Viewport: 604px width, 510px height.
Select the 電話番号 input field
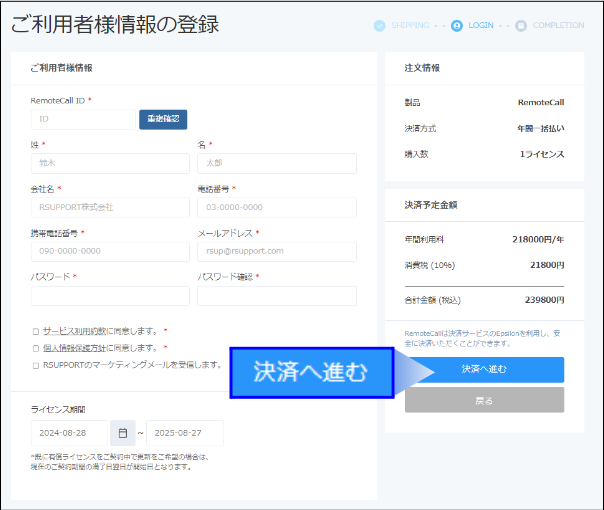(276, 207)
